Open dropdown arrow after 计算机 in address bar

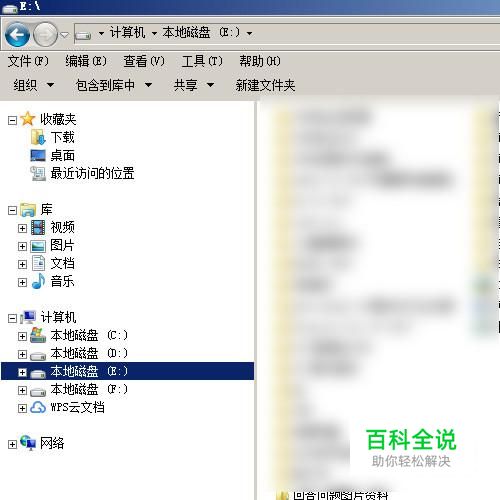[154, 33]
